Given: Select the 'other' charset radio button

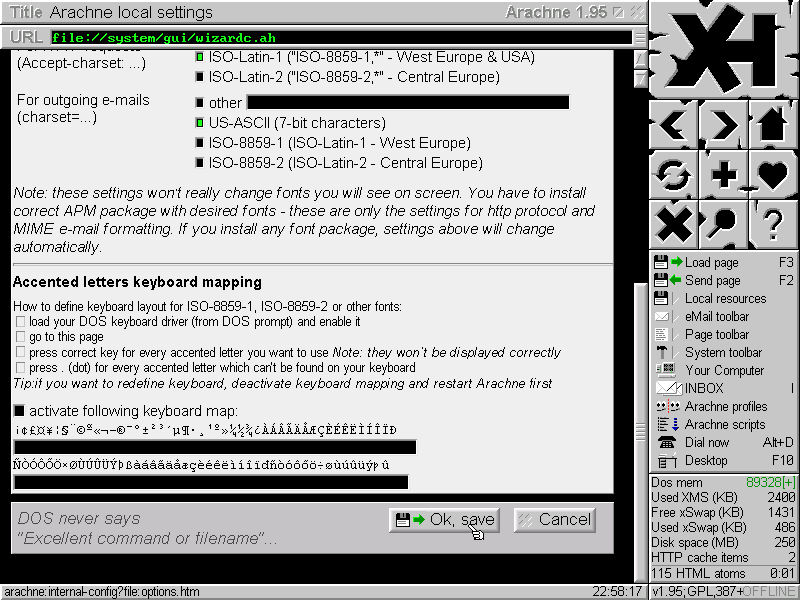Looking at the screenshot, I should point(199,103).
